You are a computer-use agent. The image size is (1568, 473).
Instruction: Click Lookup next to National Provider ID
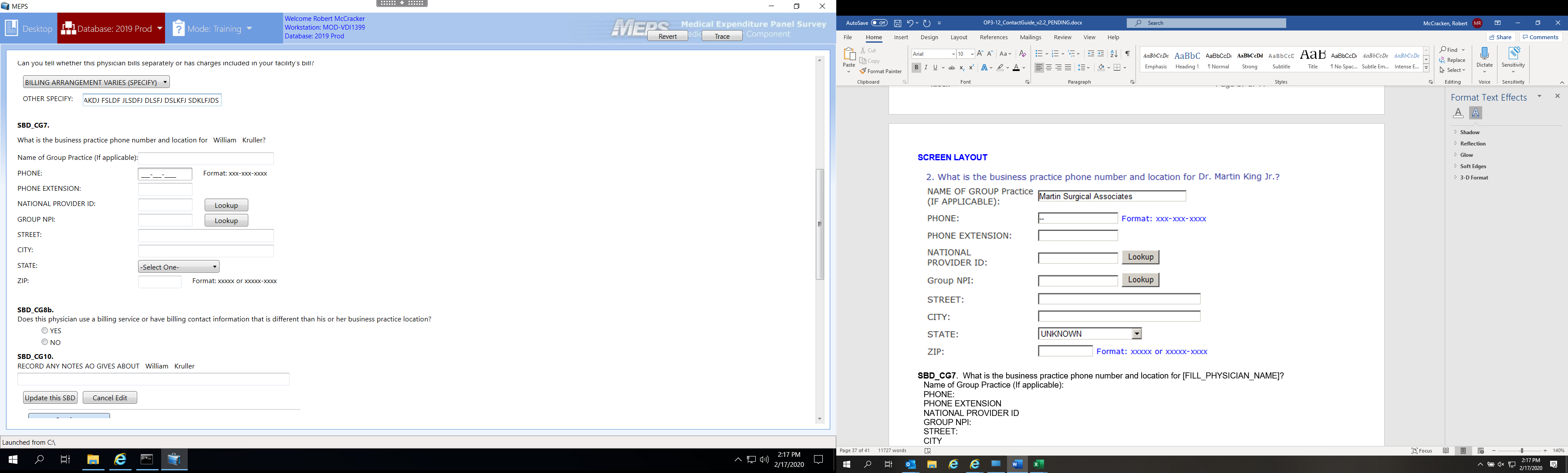pos(226,205)
